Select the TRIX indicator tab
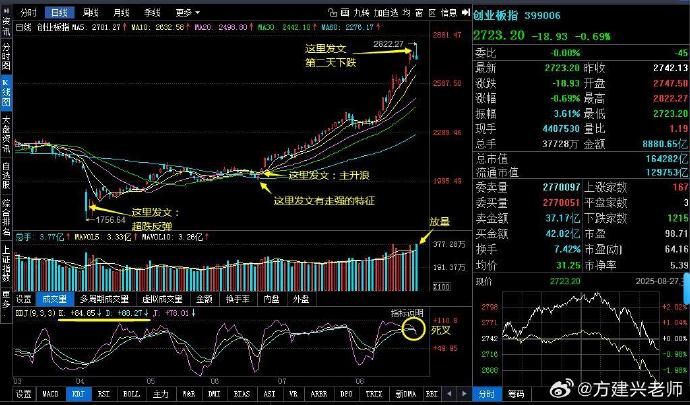The image size is (690, 405). 374,394
